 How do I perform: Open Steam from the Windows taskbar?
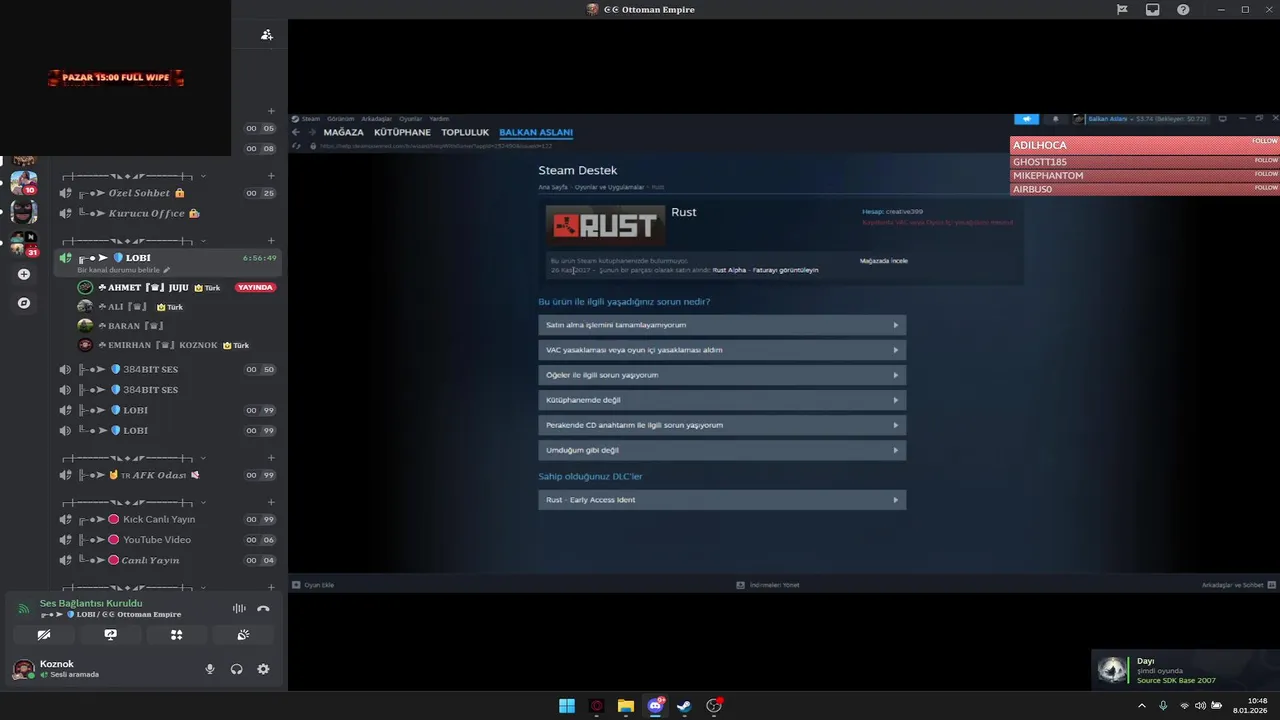[684, 706]
